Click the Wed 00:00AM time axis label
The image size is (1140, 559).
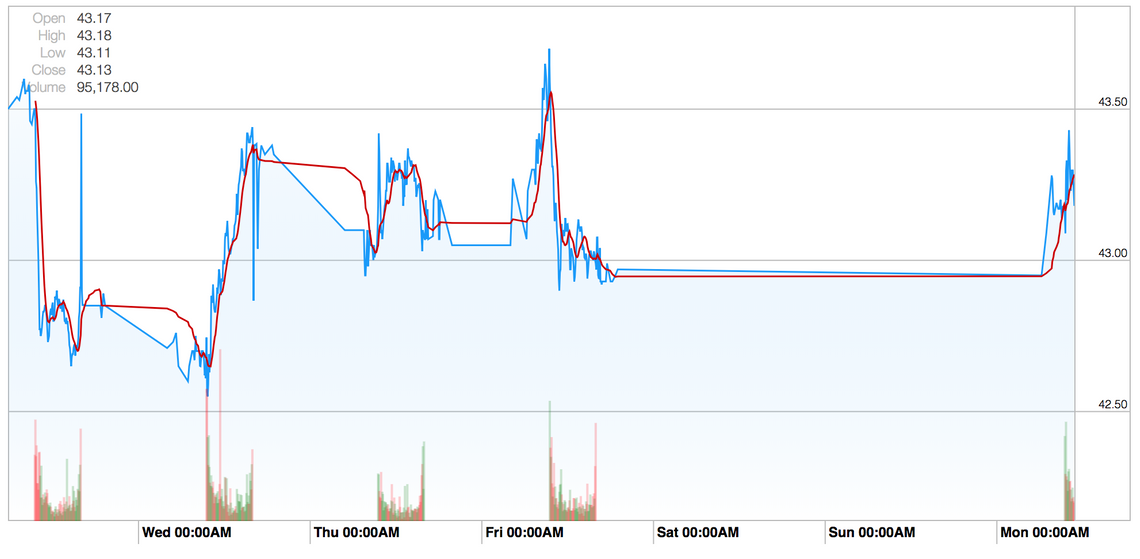click(187, 533)
